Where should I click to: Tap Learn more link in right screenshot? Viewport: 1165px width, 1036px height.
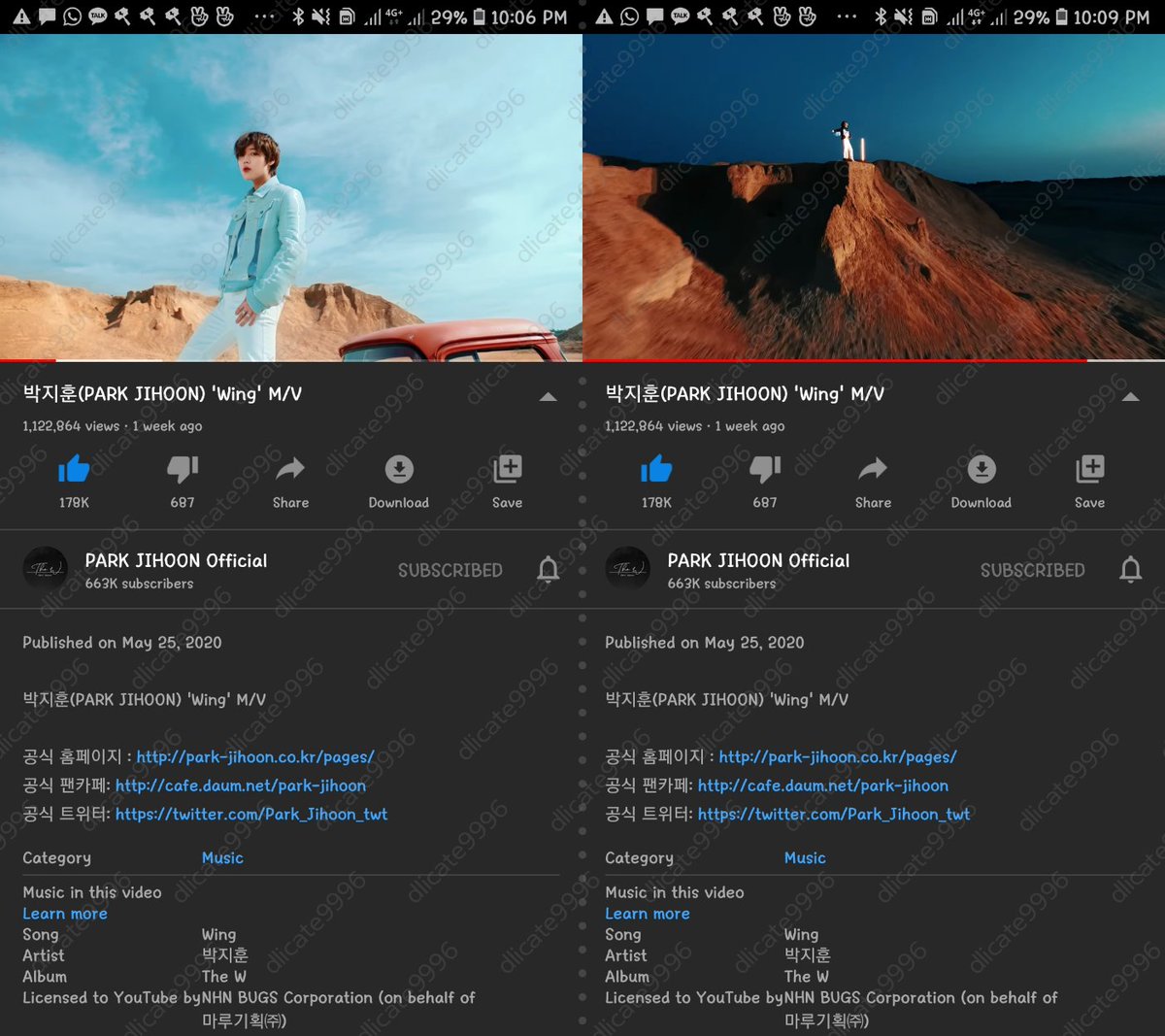pos(648,914)
